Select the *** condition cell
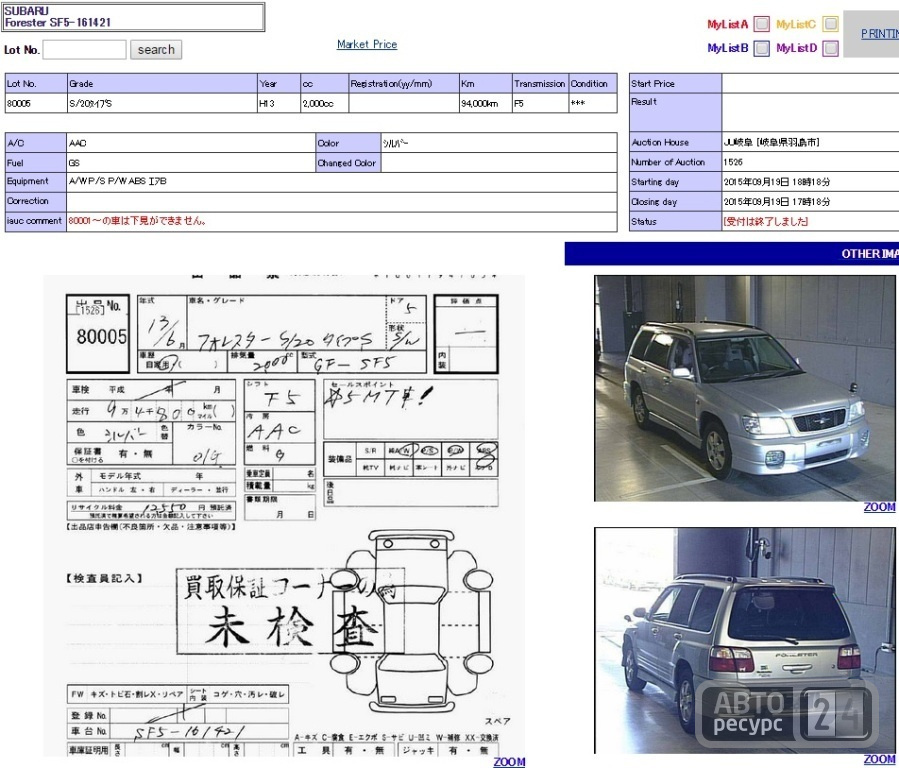The width and height of the screenshot is (899, 768). [593, 103]
